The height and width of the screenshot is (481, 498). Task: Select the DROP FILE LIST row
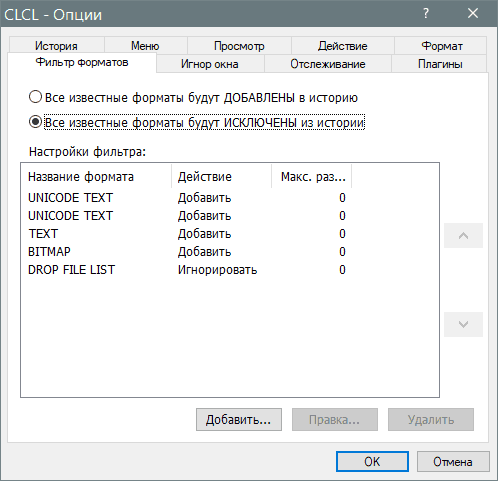pos(187,270)
